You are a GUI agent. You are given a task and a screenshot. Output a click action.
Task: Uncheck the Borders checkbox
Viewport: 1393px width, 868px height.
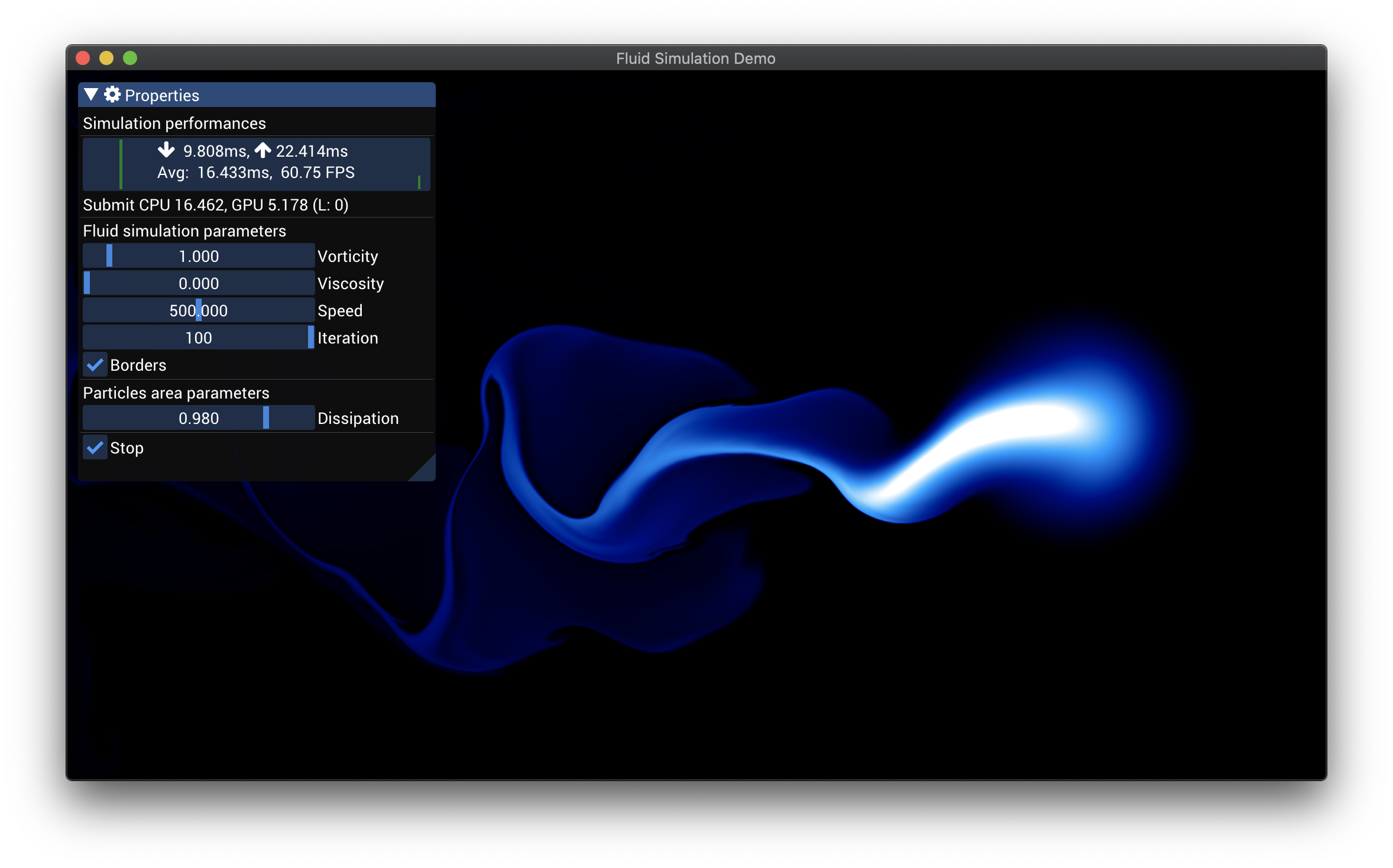95,365
